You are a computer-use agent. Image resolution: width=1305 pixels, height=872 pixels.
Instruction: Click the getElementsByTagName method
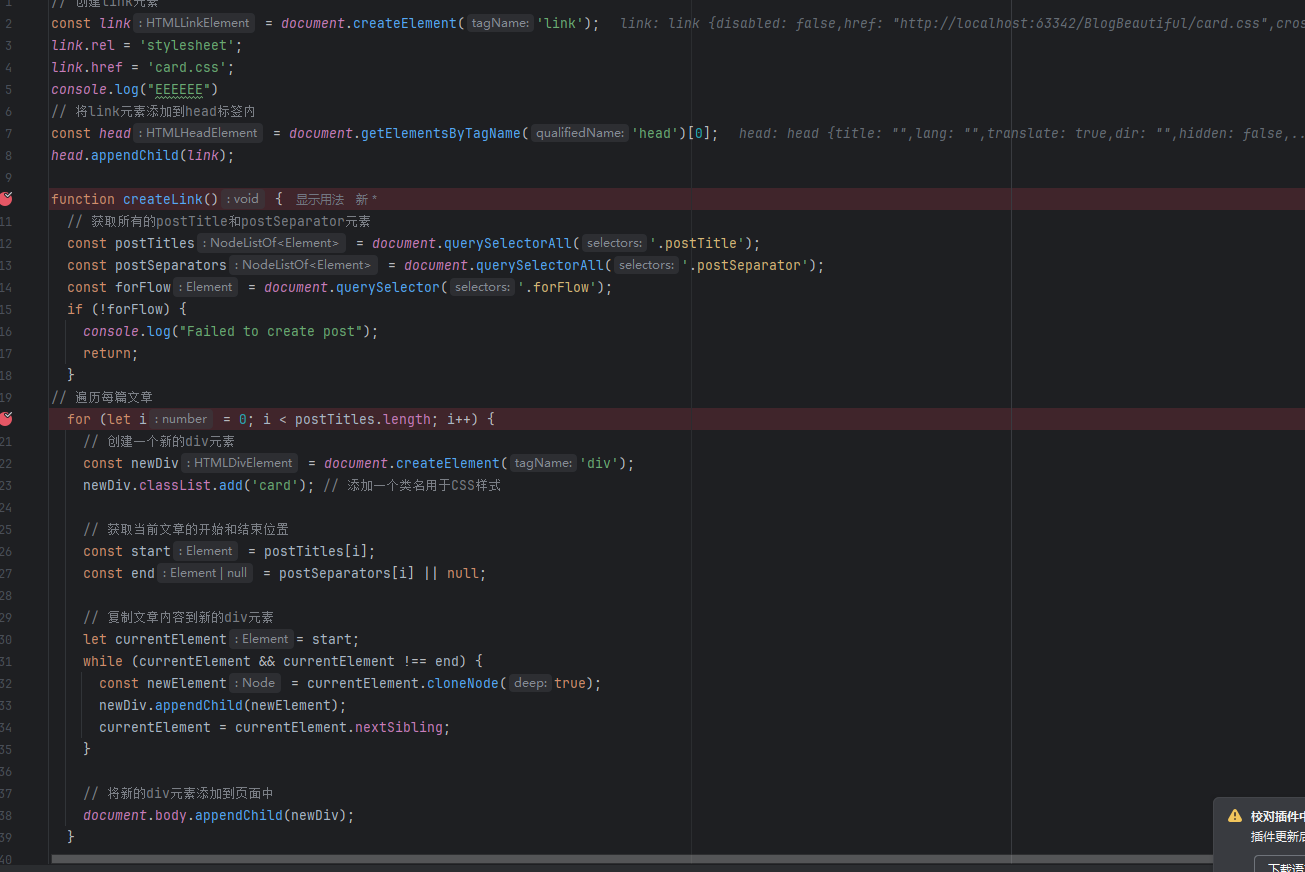[438, 133]
